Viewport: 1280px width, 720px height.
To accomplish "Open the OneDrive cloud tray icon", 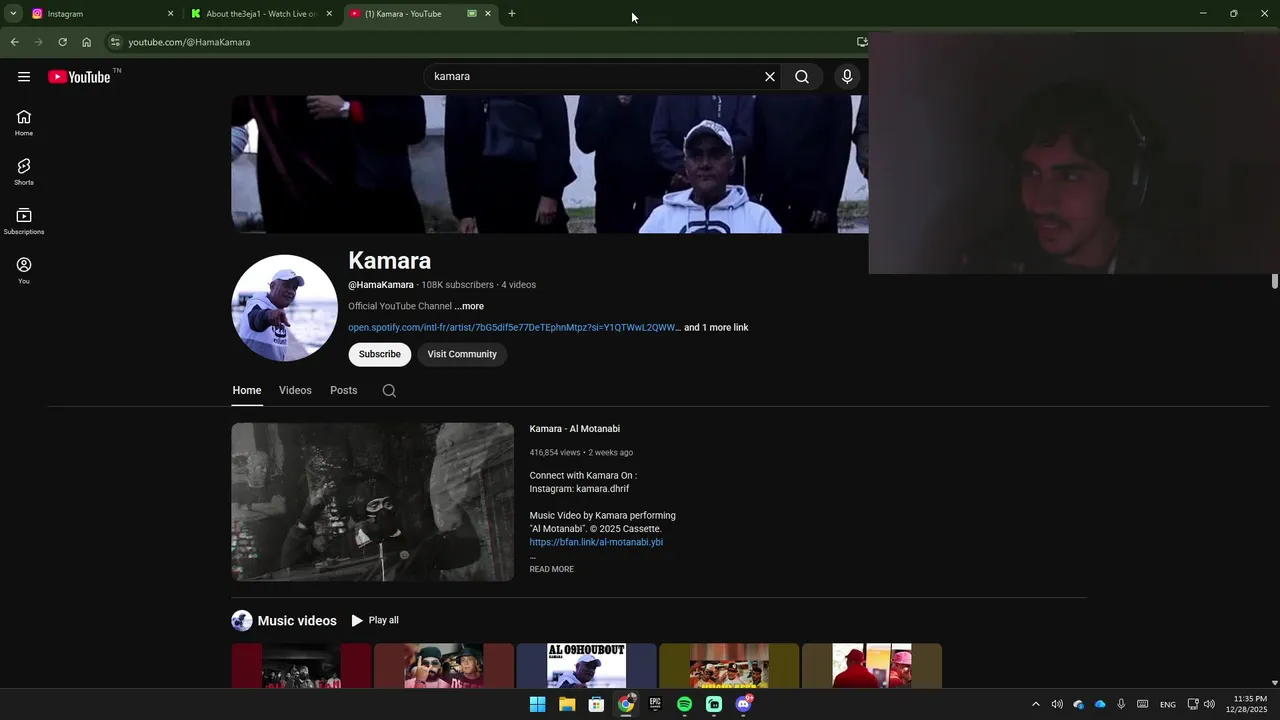I will point(1100,705).
